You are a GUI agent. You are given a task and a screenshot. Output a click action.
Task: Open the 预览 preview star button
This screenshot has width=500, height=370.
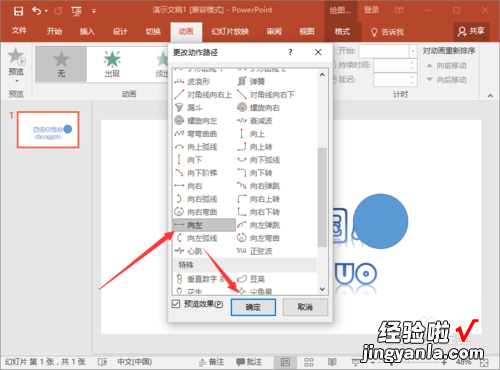click(16, 62)
